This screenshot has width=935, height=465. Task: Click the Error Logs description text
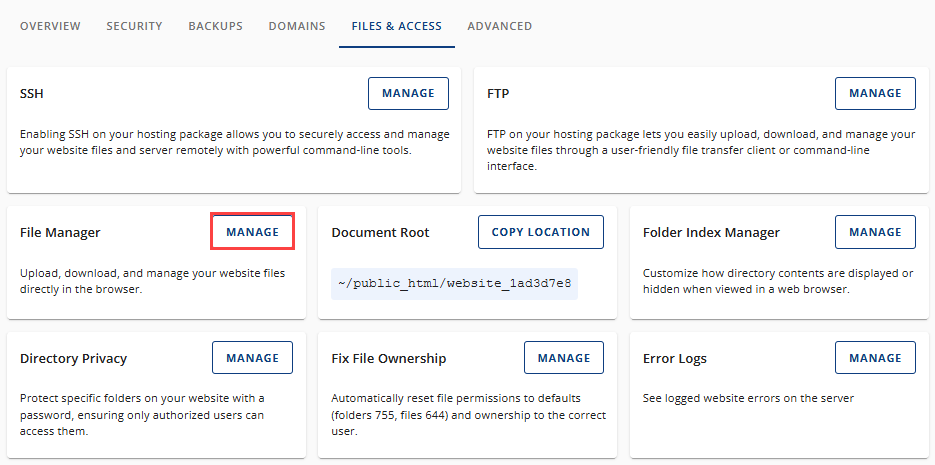[x=748, y=398]
